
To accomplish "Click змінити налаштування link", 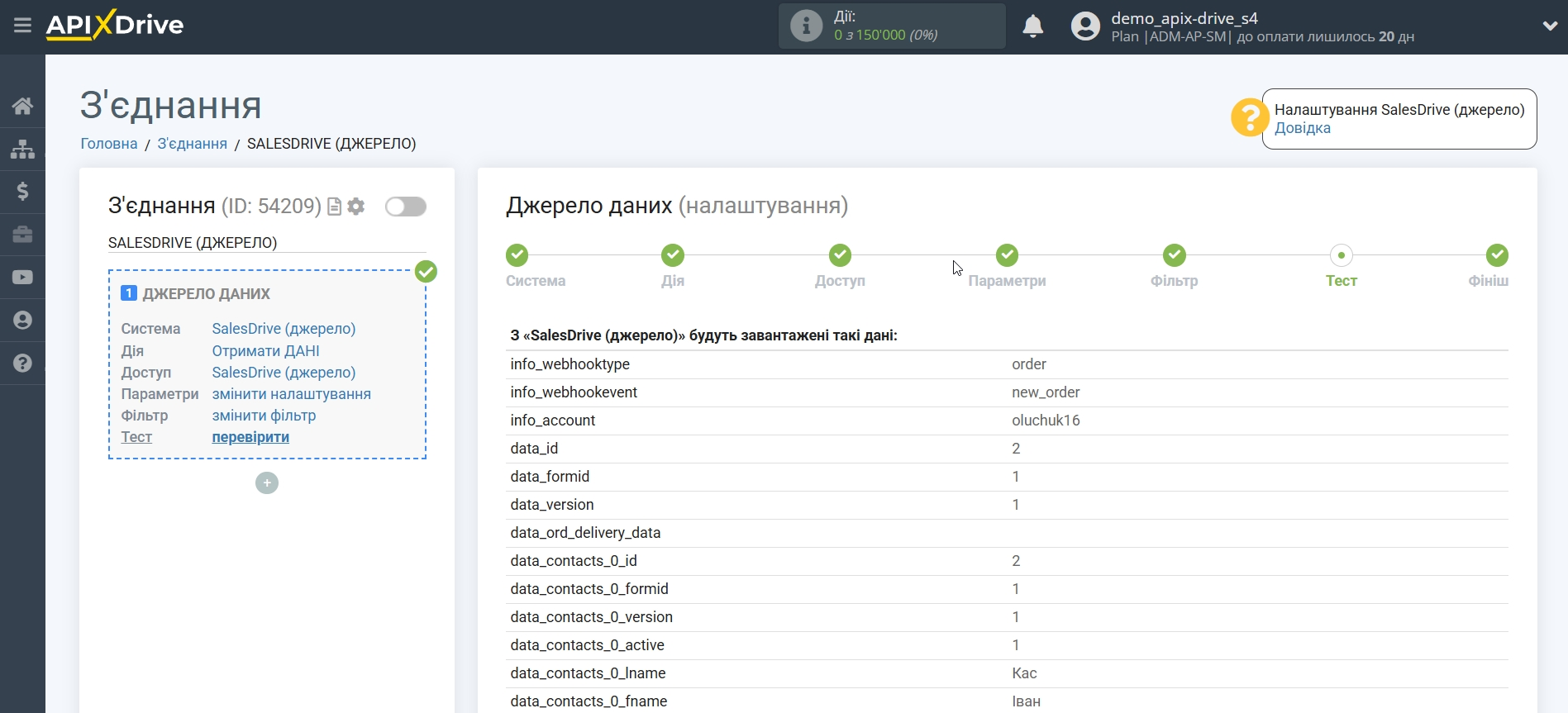I will click(x=291, y=394).
